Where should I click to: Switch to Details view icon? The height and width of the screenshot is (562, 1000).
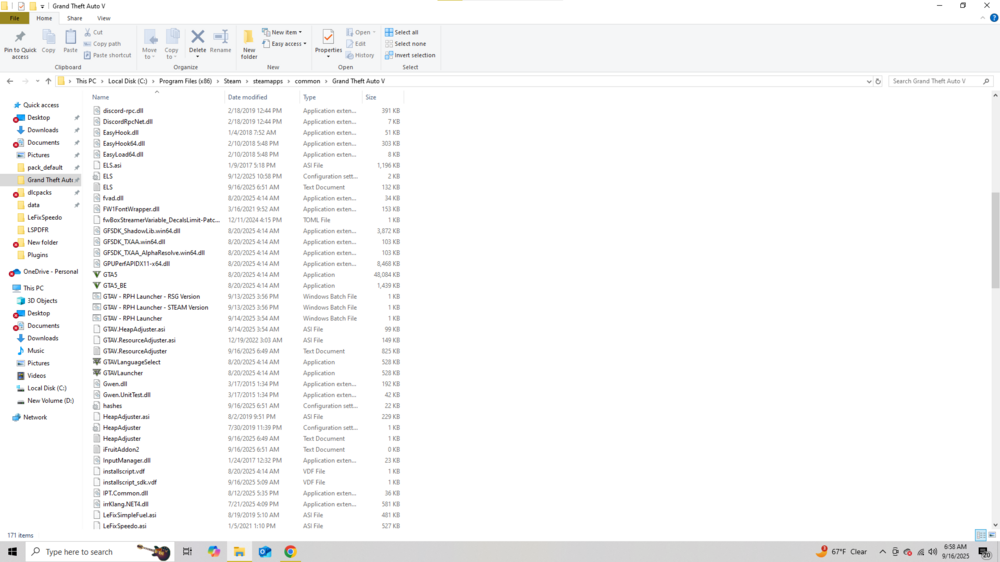(x=981, y=535)
